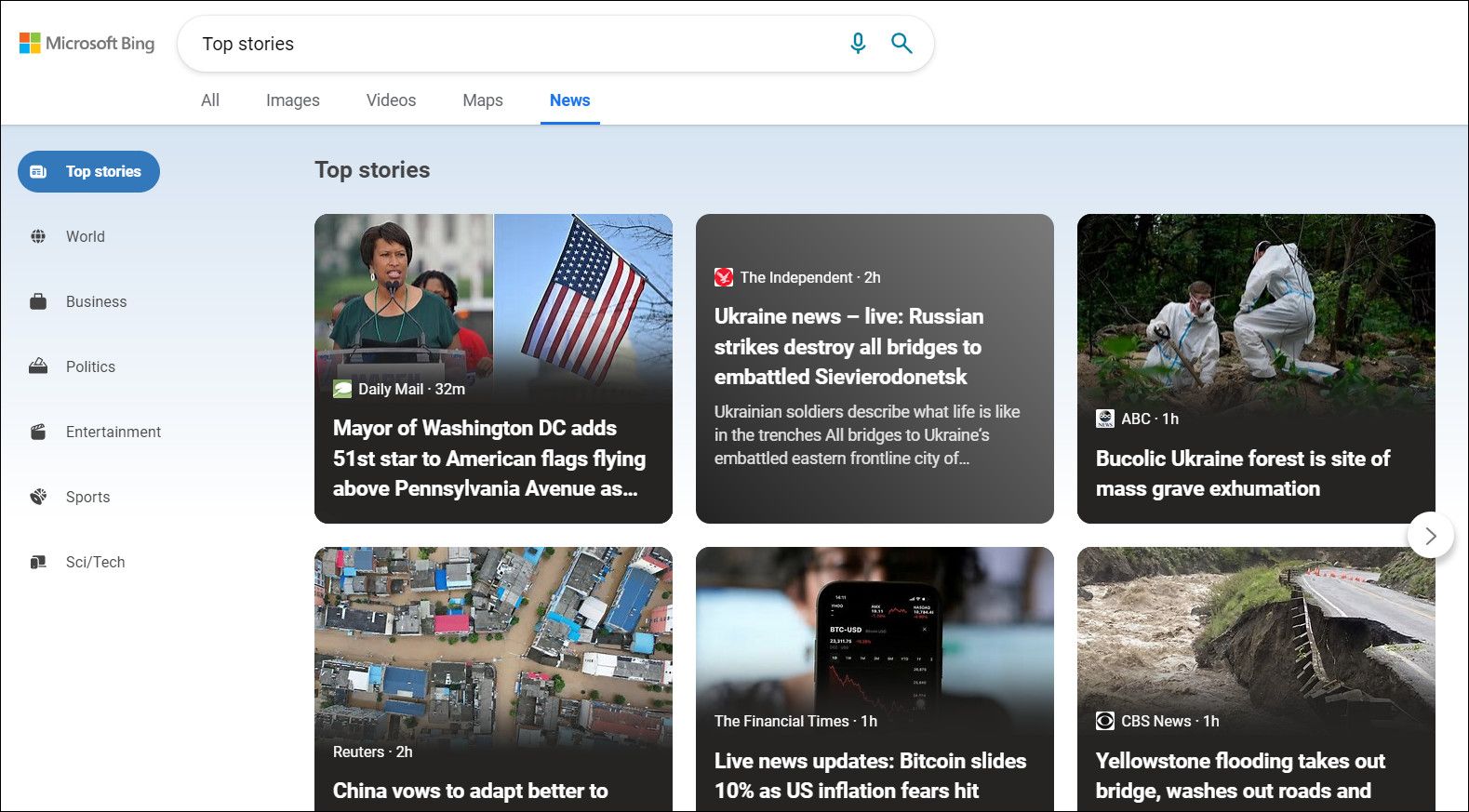Click the Business briefcase icon
The height and width of the screenshot is (812, 1469).
point(38,301)
